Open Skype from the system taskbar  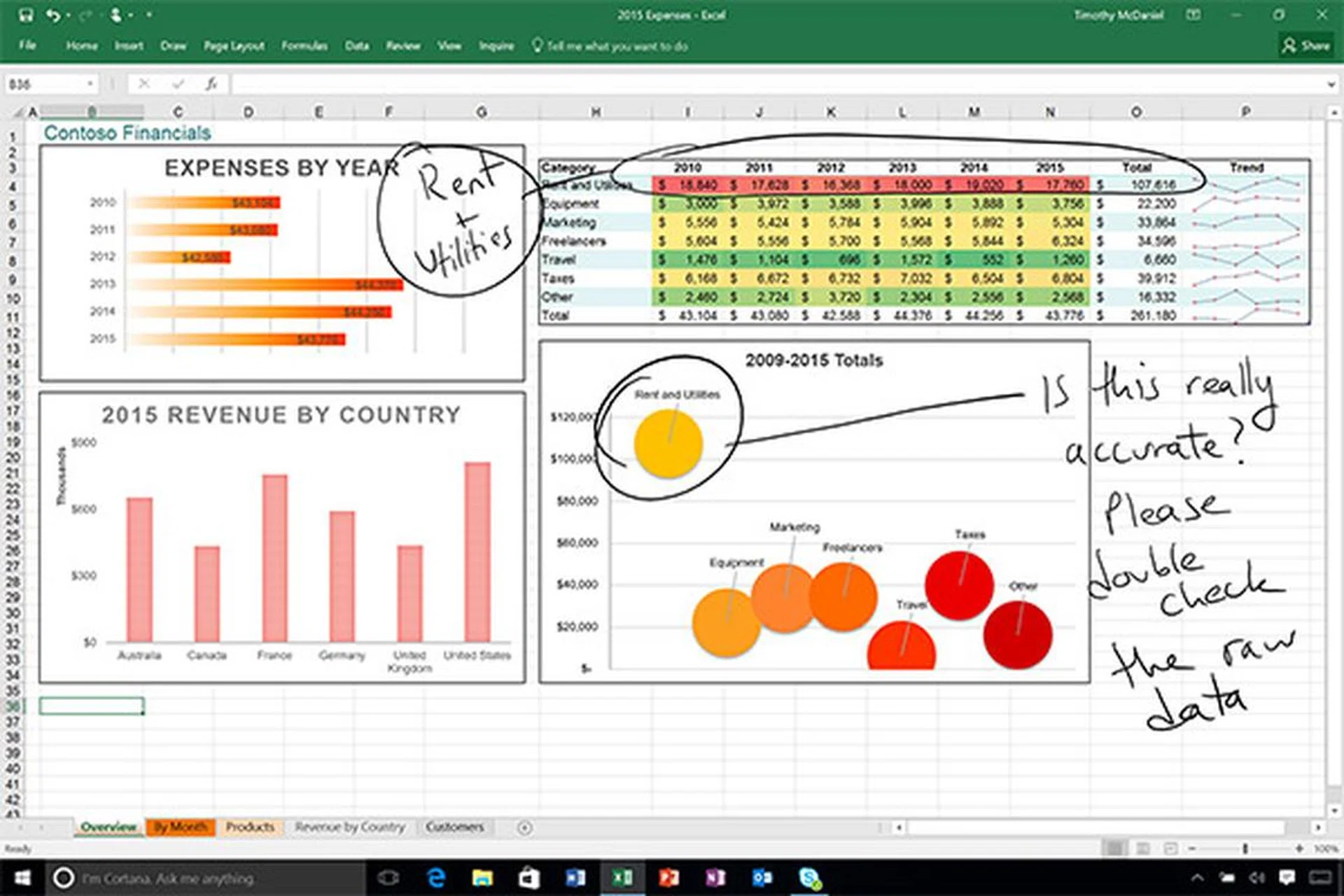[808, 877]
